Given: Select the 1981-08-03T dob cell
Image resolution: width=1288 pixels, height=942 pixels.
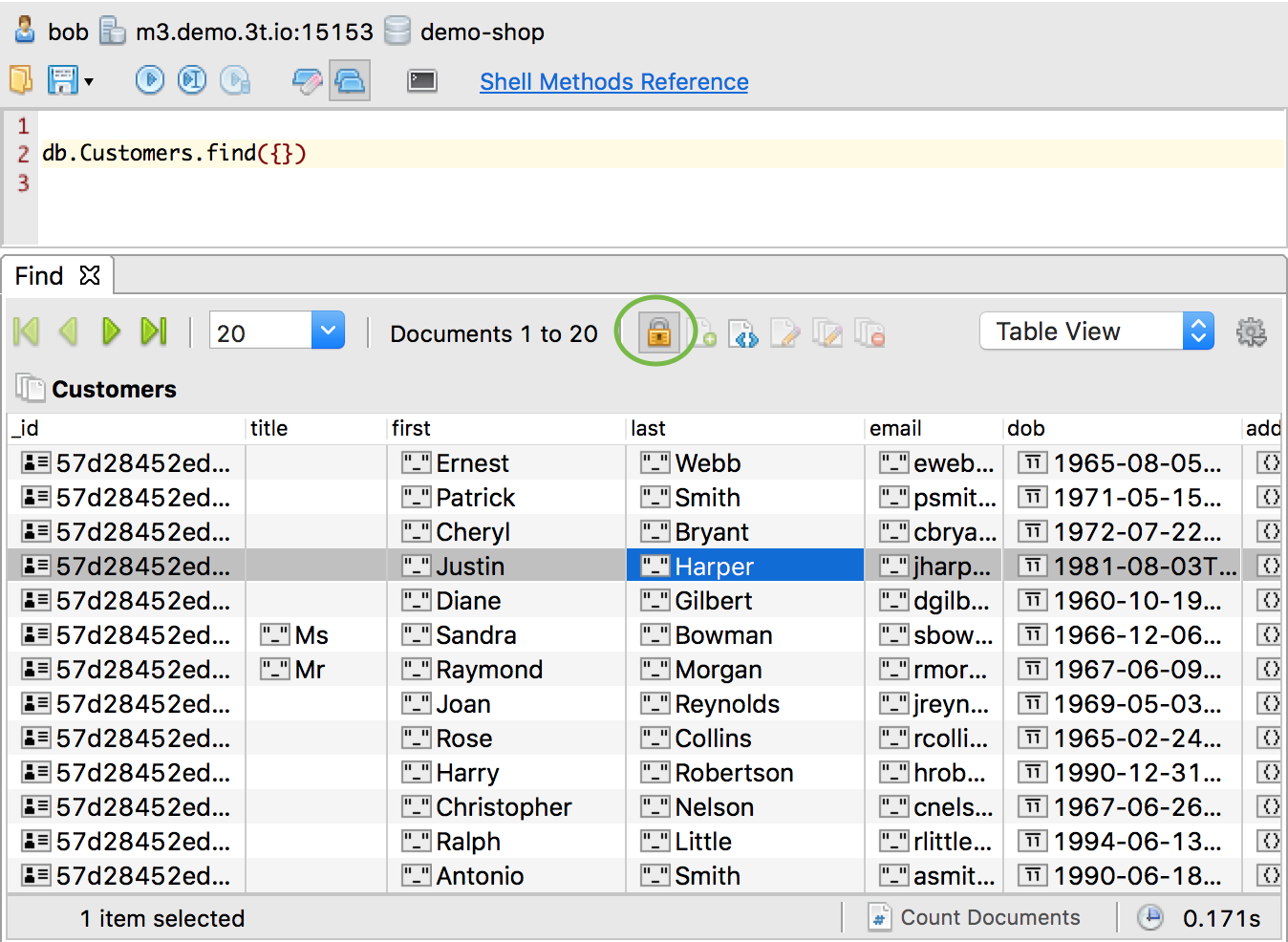Looking at the screenshot, I should [x=1123, y=567].
